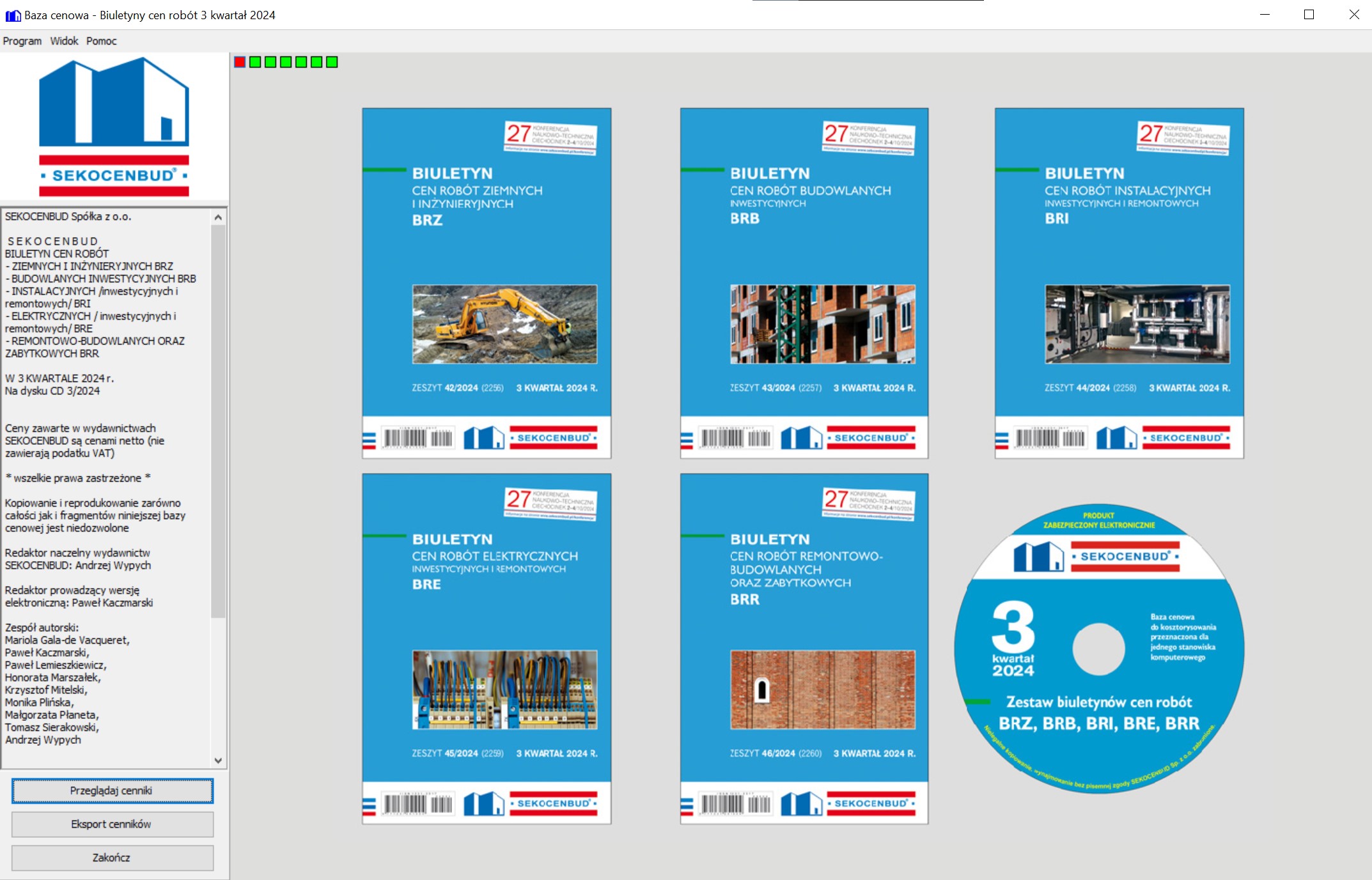Click the Zakończ button
Screen dimensions: 1372x880
(112, 858)
